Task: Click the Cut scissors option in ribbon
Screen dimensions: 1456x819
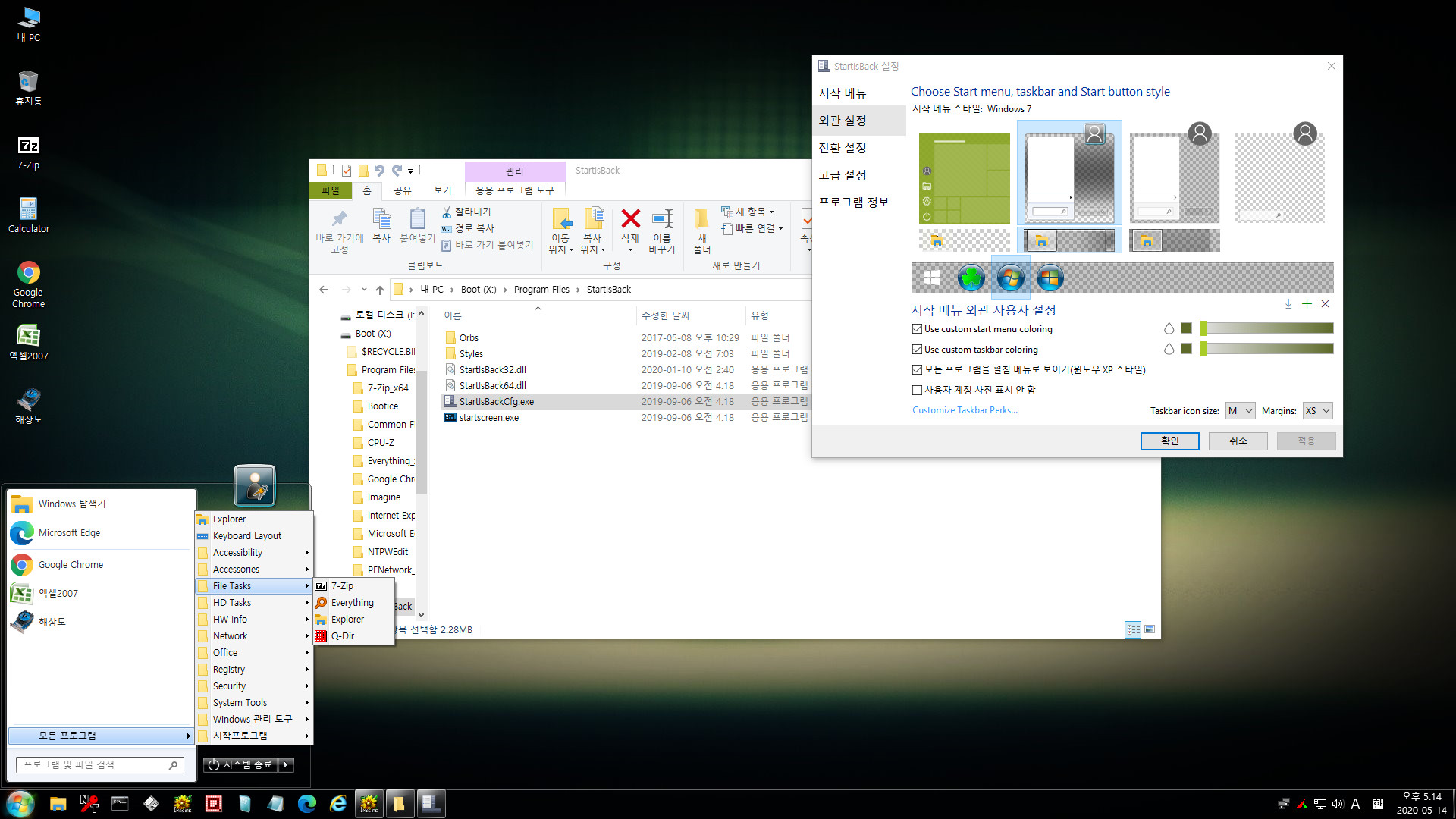Action: [467, 212]
